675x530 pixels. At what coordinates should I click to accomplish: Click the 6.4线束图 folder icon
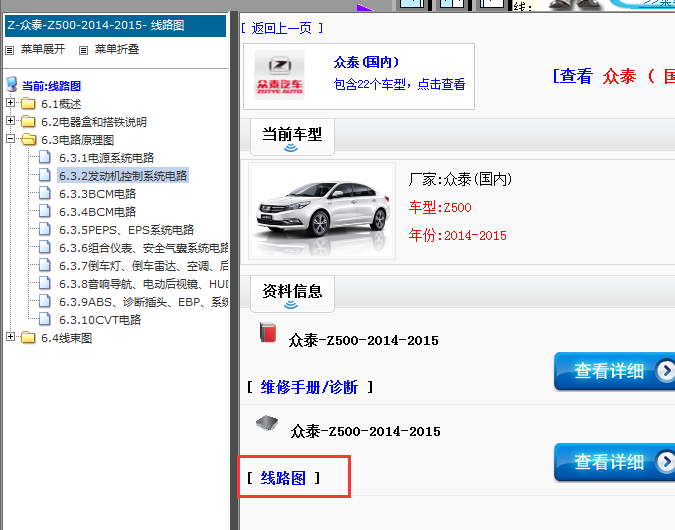28,338
